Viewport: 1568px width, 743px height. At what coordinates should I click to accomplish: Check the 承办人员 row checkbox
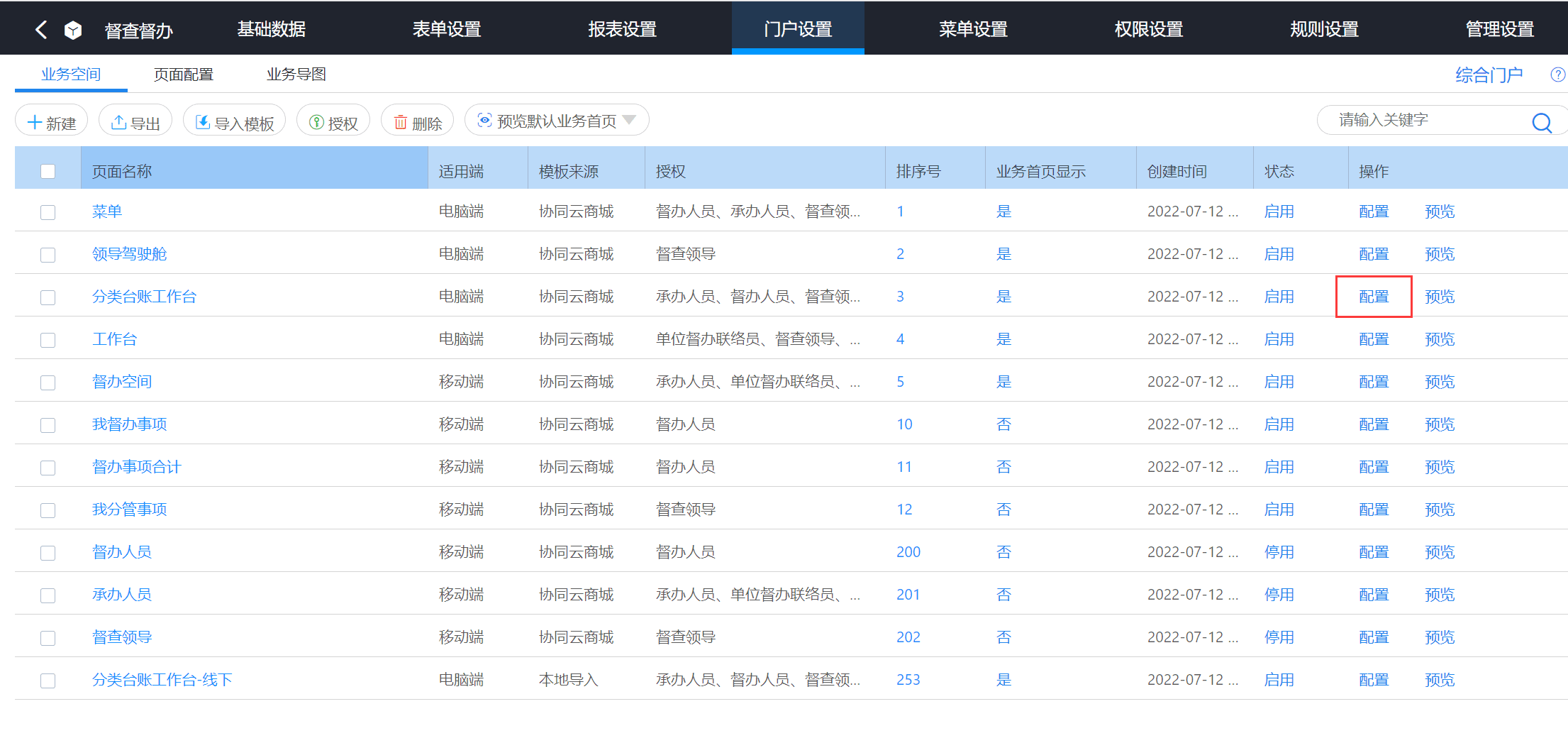click(x=48, y=595)
